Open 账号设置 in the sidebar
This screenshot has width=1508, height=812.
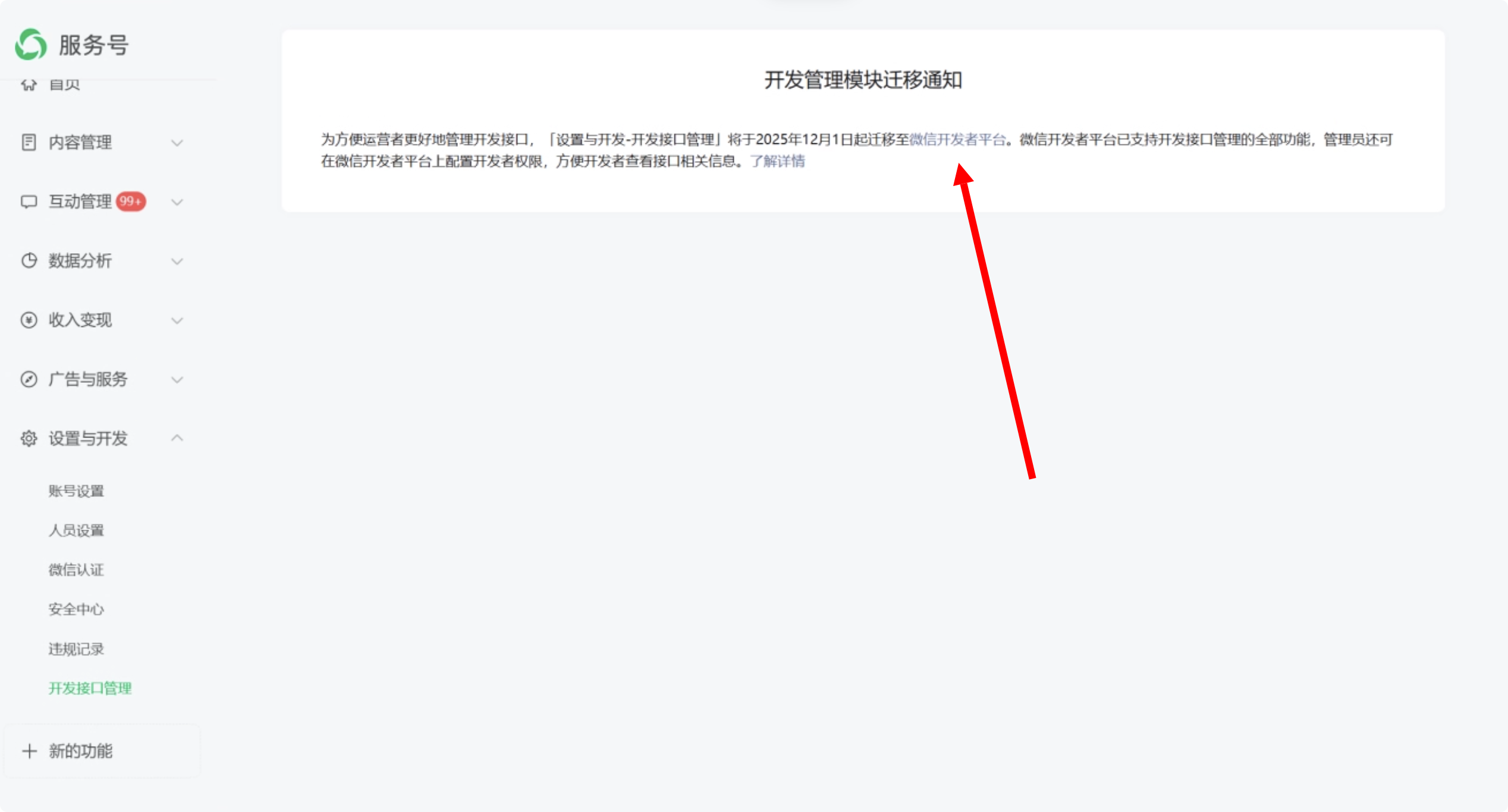pos(76,491)
